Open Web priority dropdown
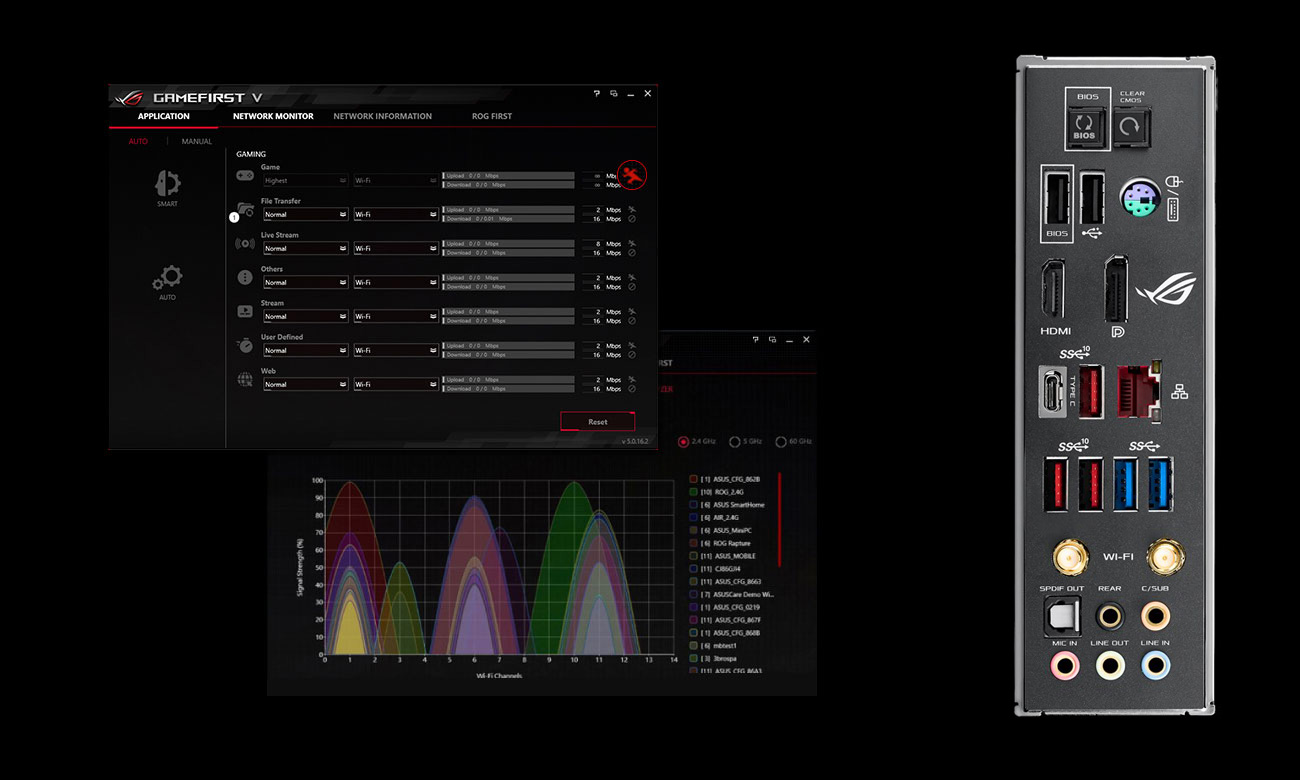Screen dimensions: 1300x780 coord(305,384)
